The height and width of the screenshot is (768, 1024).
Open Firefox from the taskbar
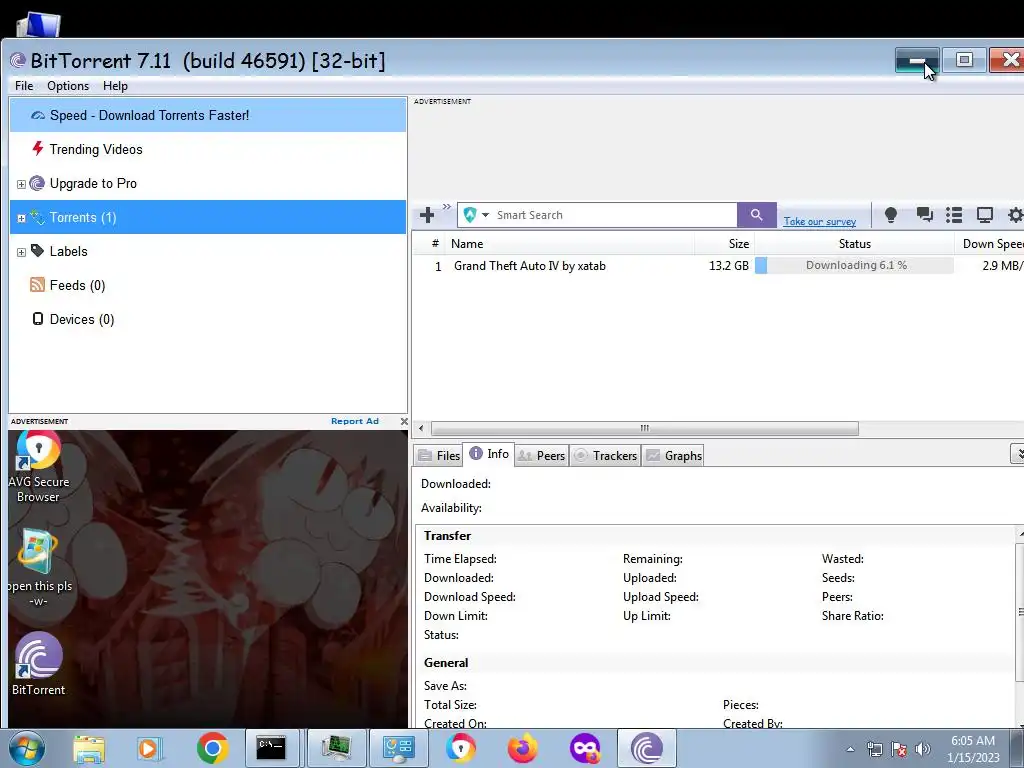click(x=522, y=748)
